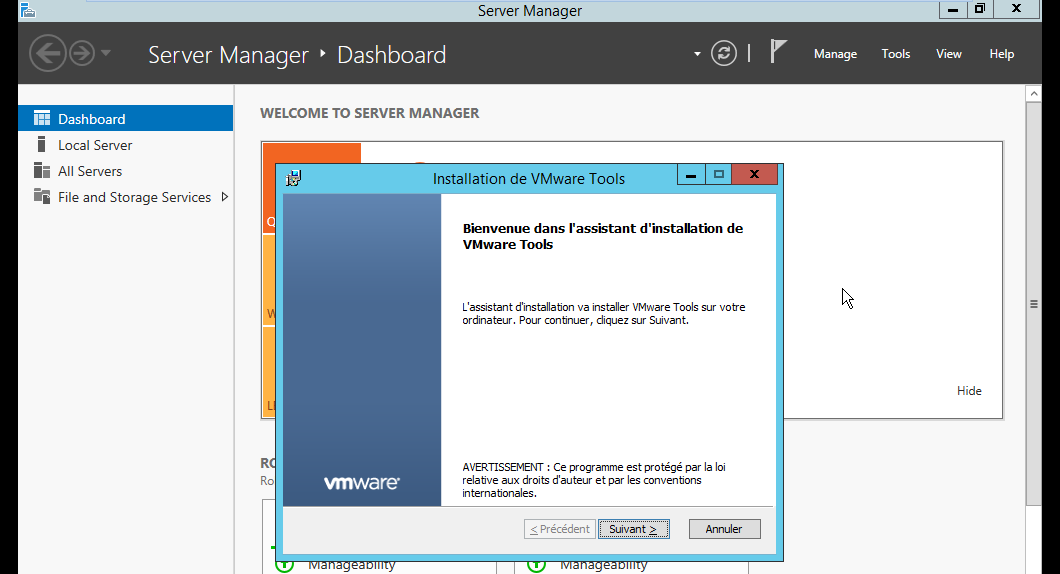The width and height of the screenshot is (1060, 574).
Task: Open the Help menu
Action: [1001, 54]
